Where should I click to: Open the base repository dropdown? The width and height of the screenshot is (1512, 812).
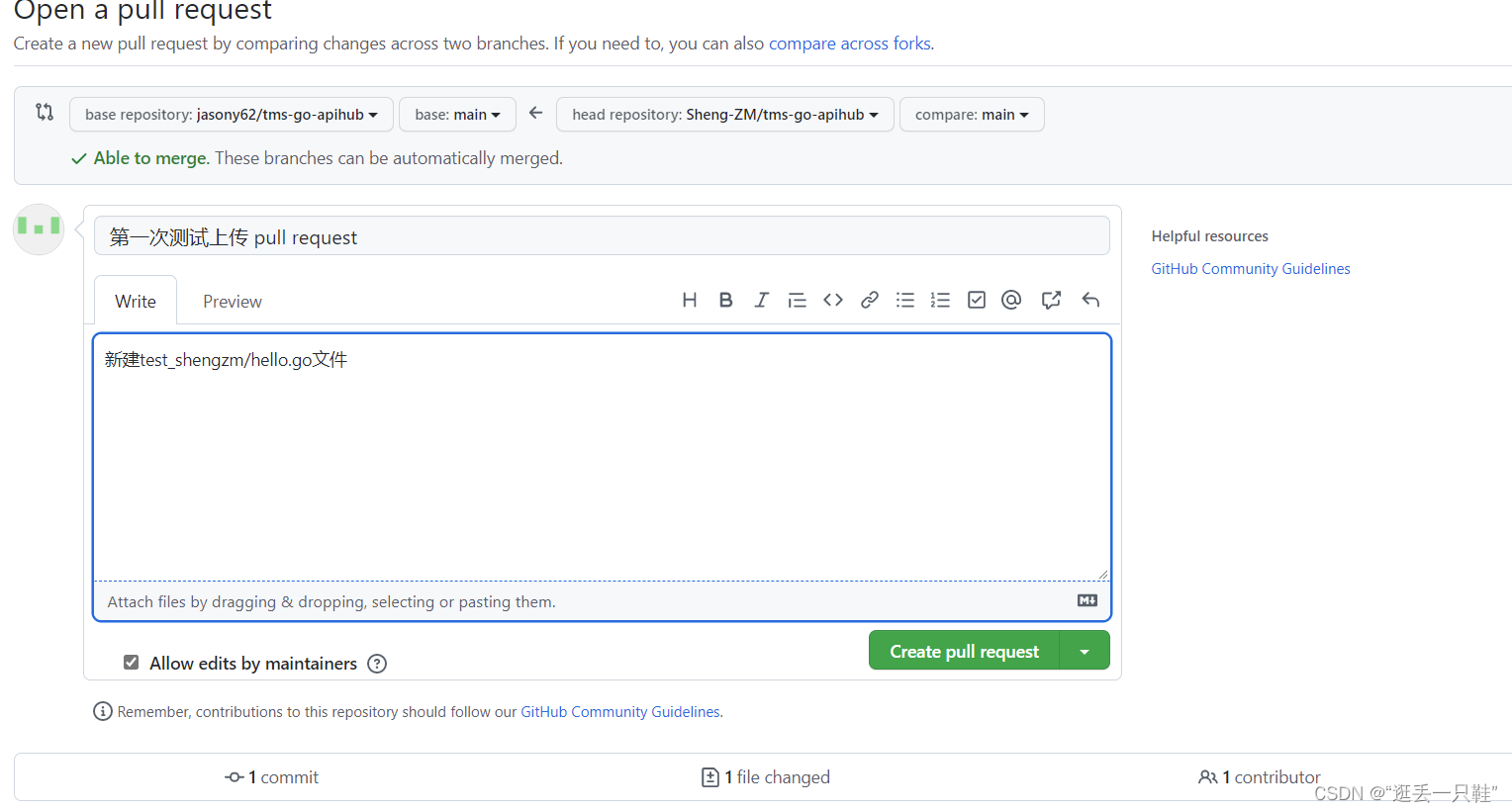(232, 115)
